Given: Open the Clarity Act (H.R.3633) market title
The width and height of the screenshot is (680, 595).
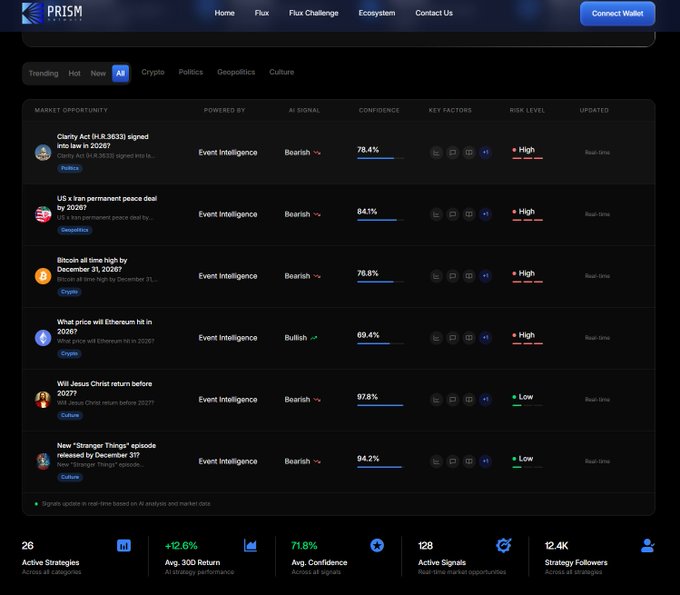Looking at the screenshot, I should tap(102, 141).
